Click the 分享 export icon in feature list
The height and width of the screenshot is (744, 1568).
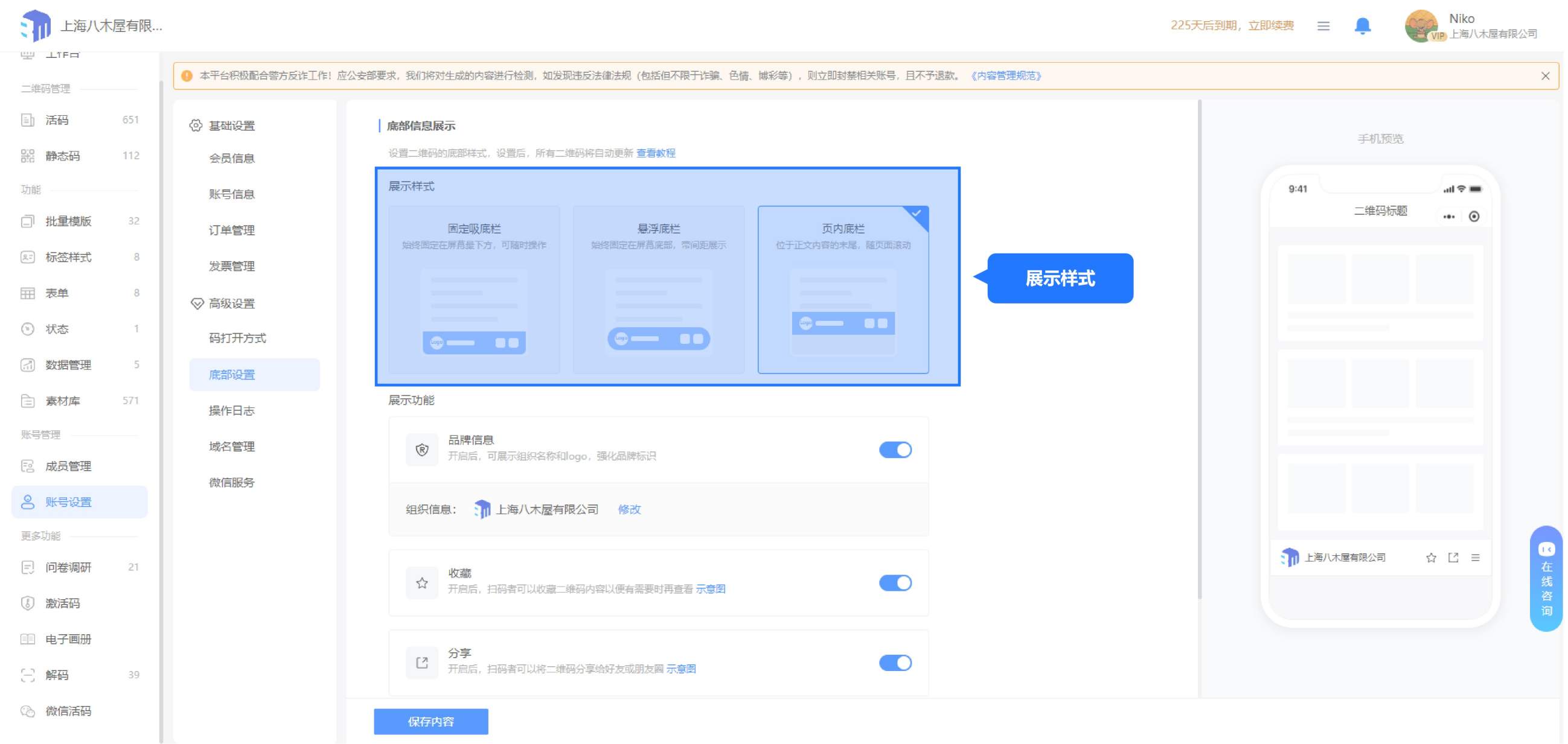pos(422,663)
